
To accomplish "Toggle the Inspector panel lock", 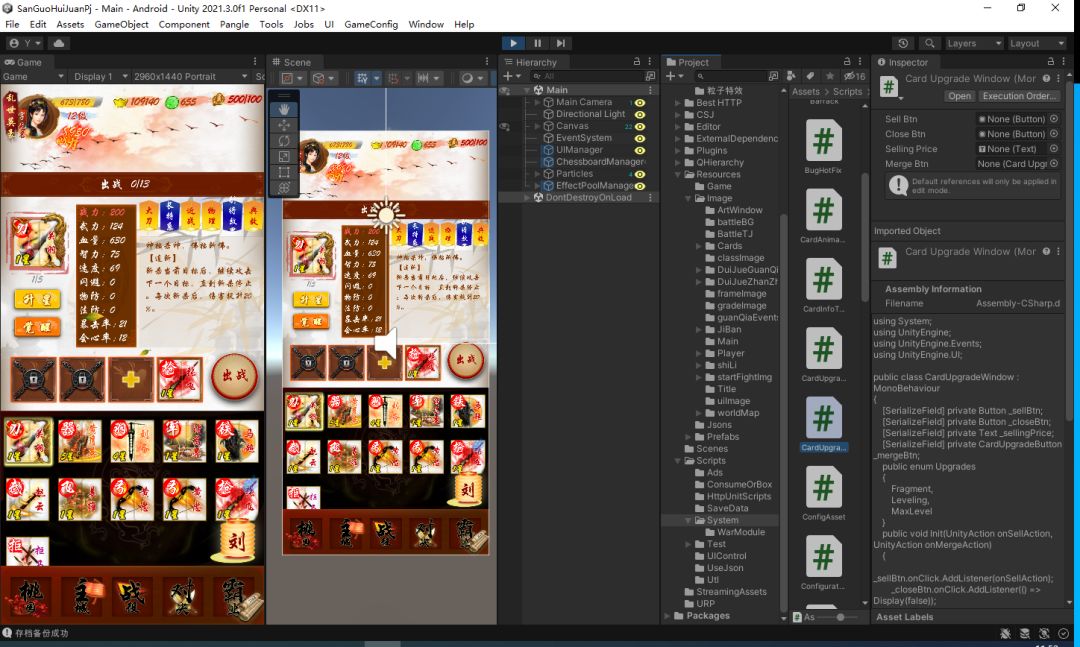I will click(x=1052, y=62).
